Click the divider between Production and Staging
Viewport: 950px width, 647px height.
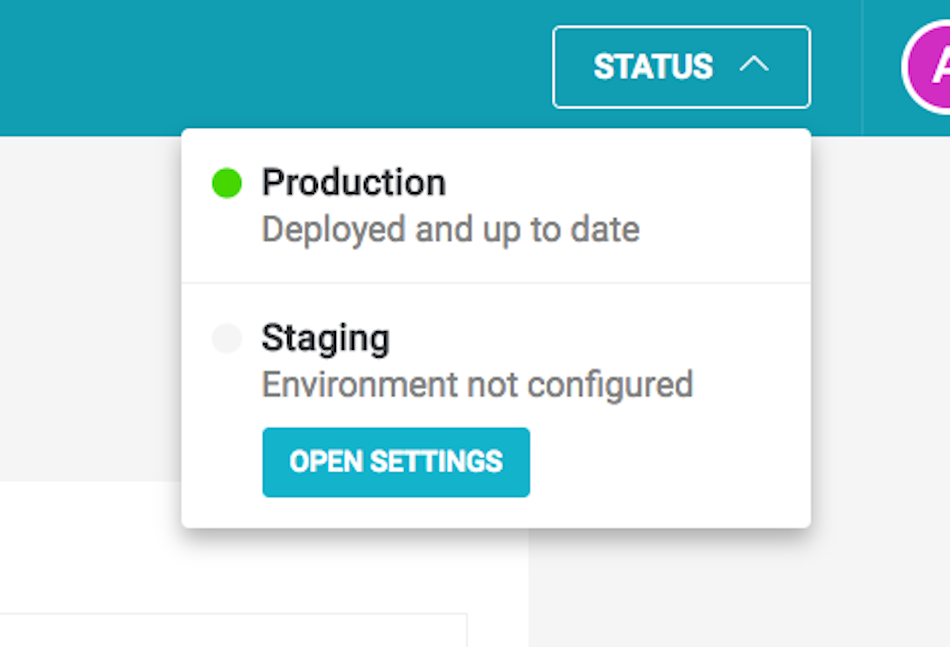(496, 283)
